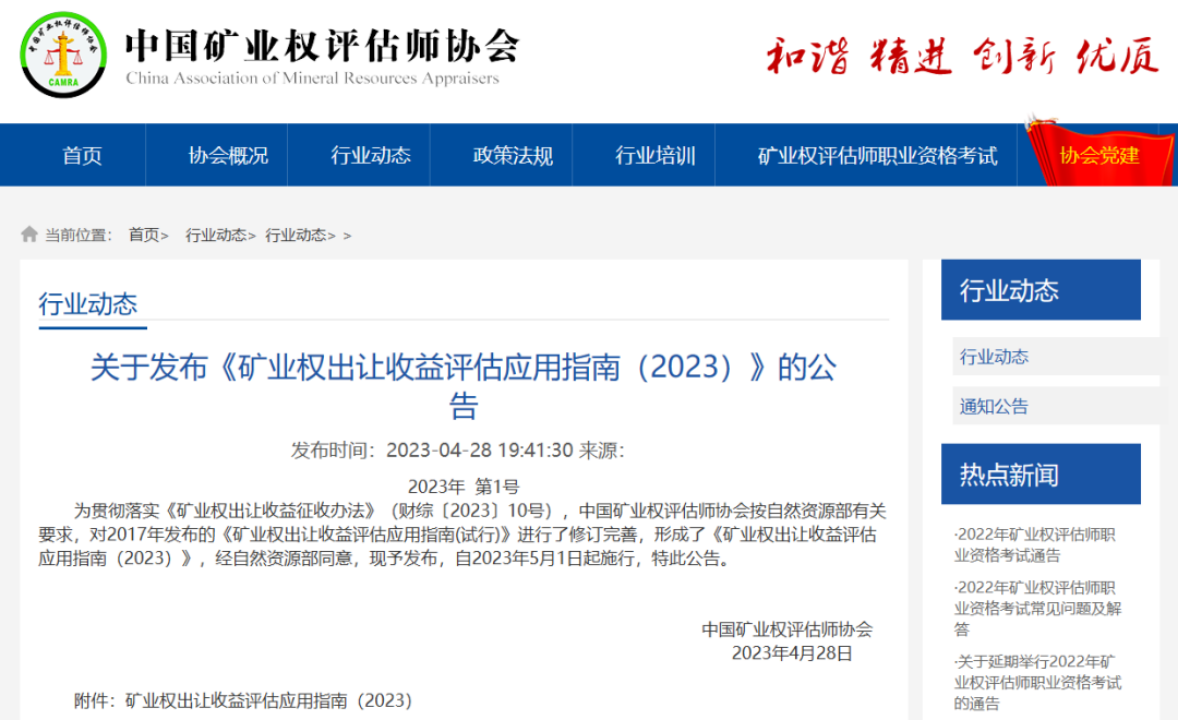This screenshot has height=720, width=1178.
Task: Click the 热点新闻 sidebar header block
Action: coord(1041,474)
